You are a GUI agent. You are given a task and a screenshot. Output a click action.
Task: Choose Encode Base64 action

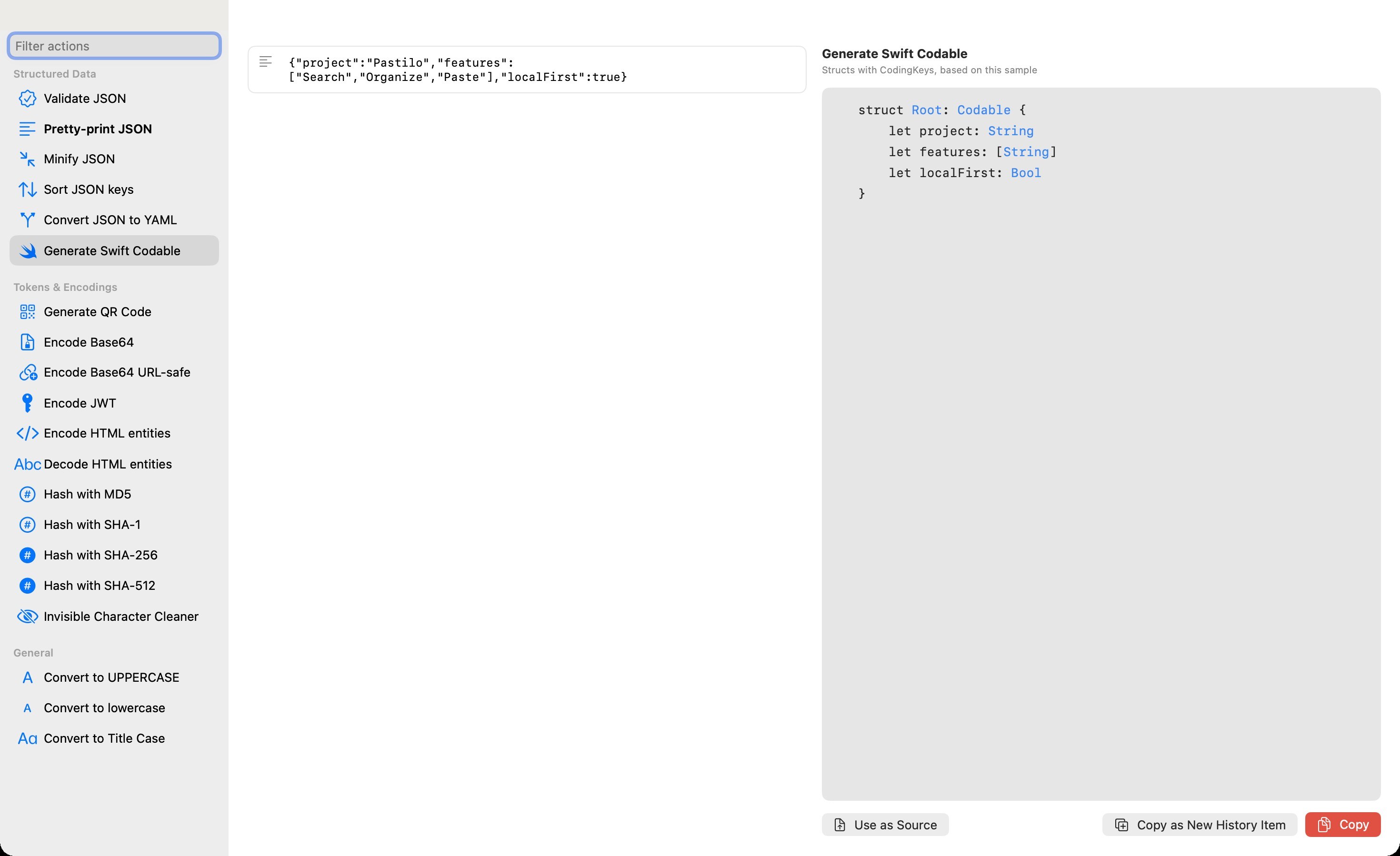[114, 342]
